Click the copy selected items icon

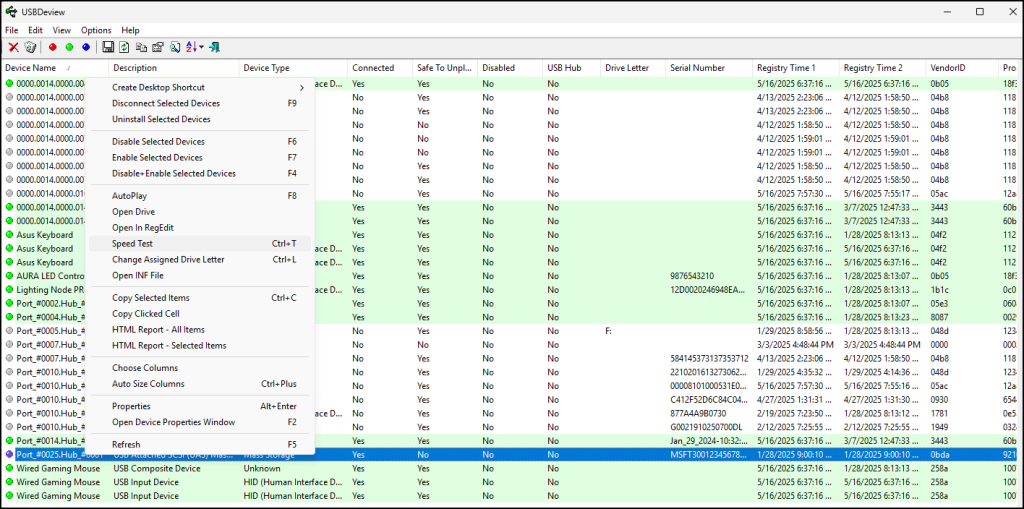coord(141,47)
